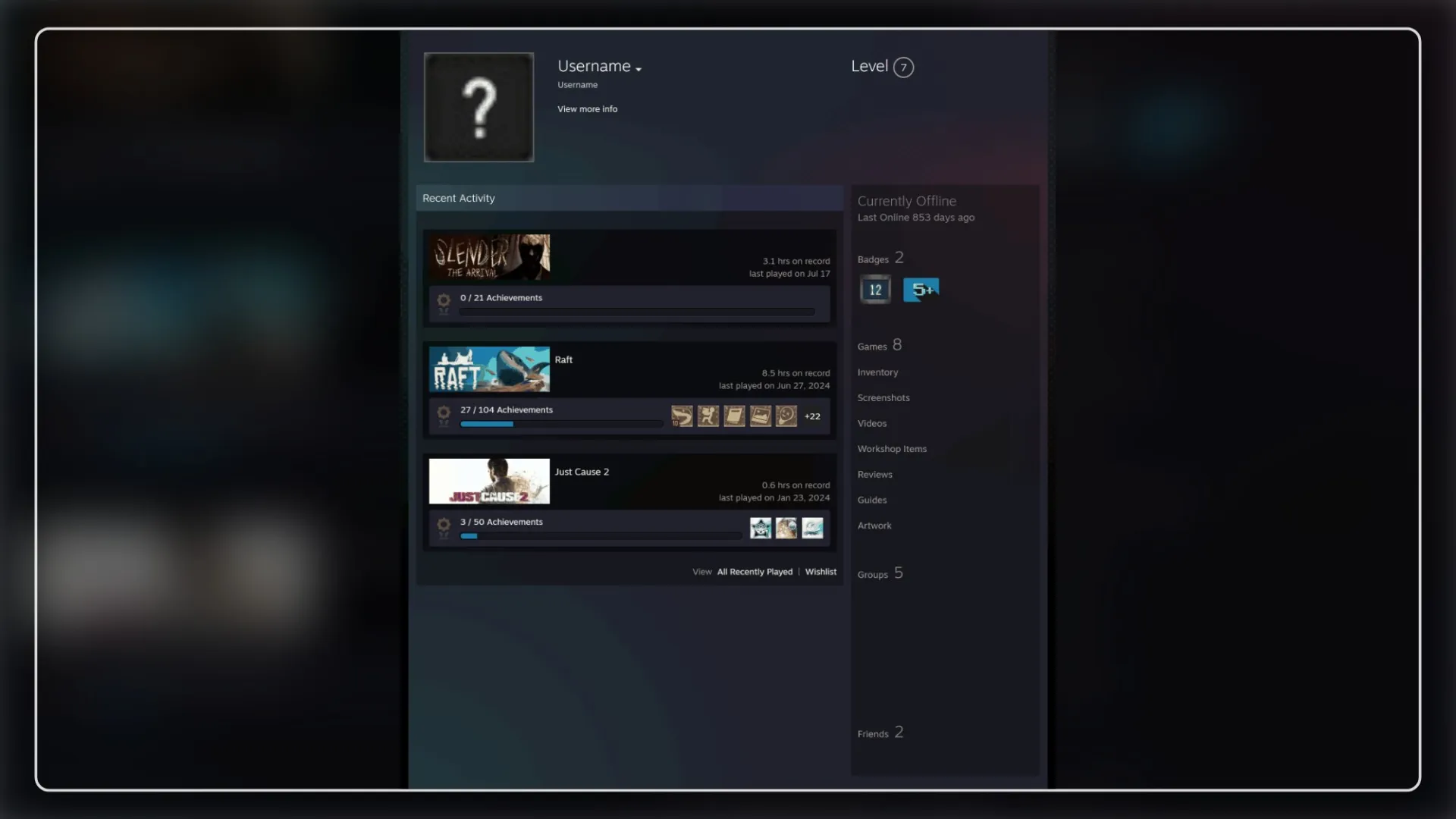Open the Inventory section
The width and height of the screenshot is (1456, 819).
click(877, 372)
